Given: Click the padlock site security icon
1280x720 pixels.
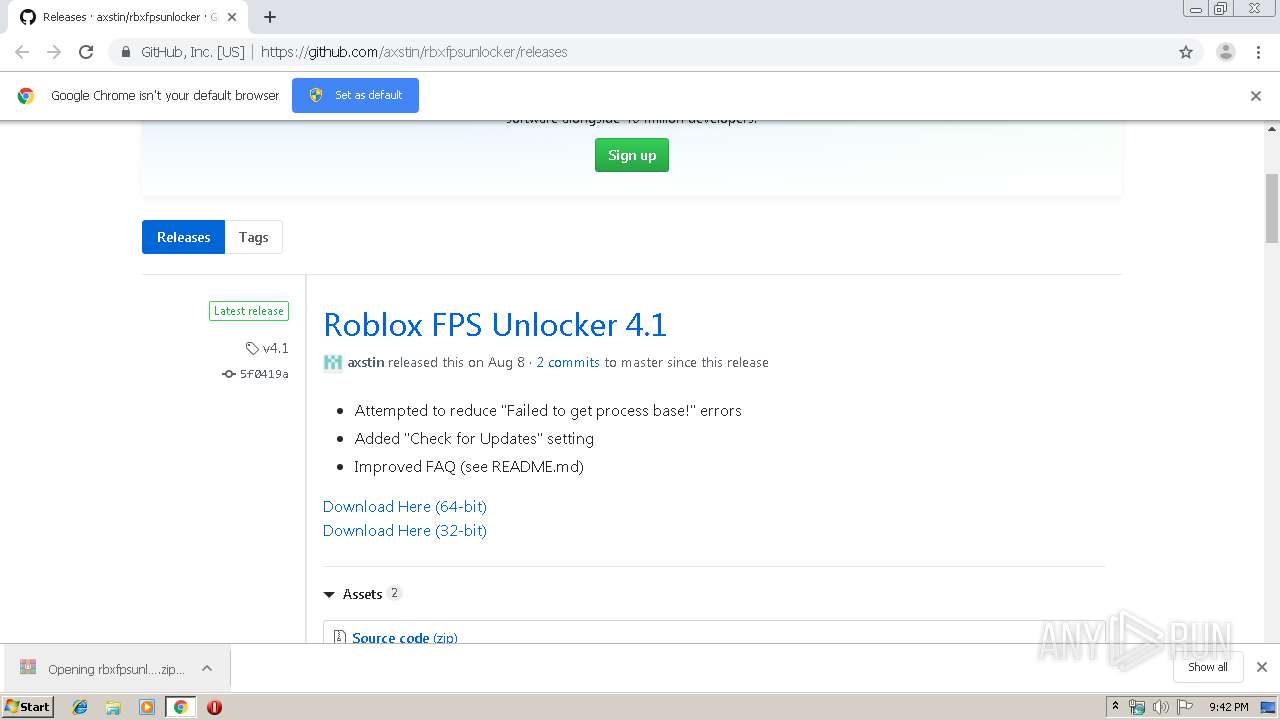Looking at the screenshot, I should click(x=126, y=52).
